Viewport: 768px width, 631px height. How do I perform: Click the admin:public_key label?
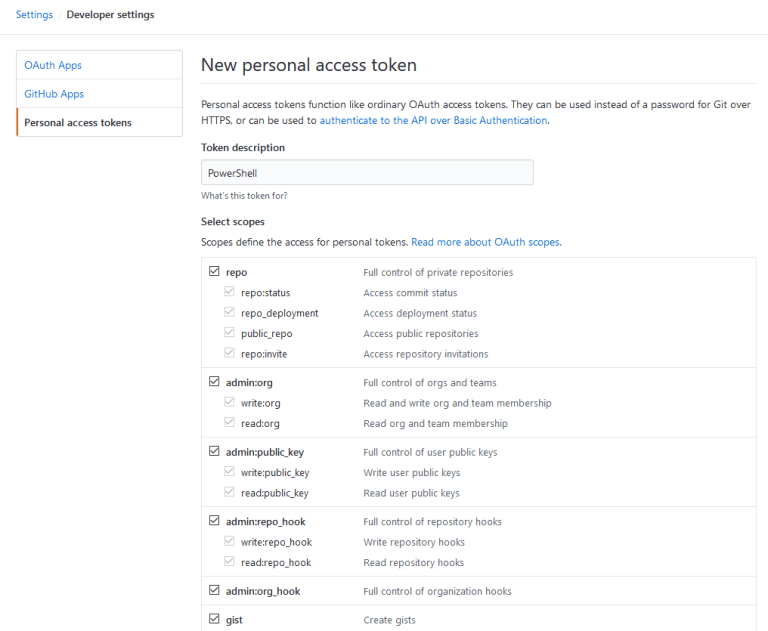pos(265,452)
